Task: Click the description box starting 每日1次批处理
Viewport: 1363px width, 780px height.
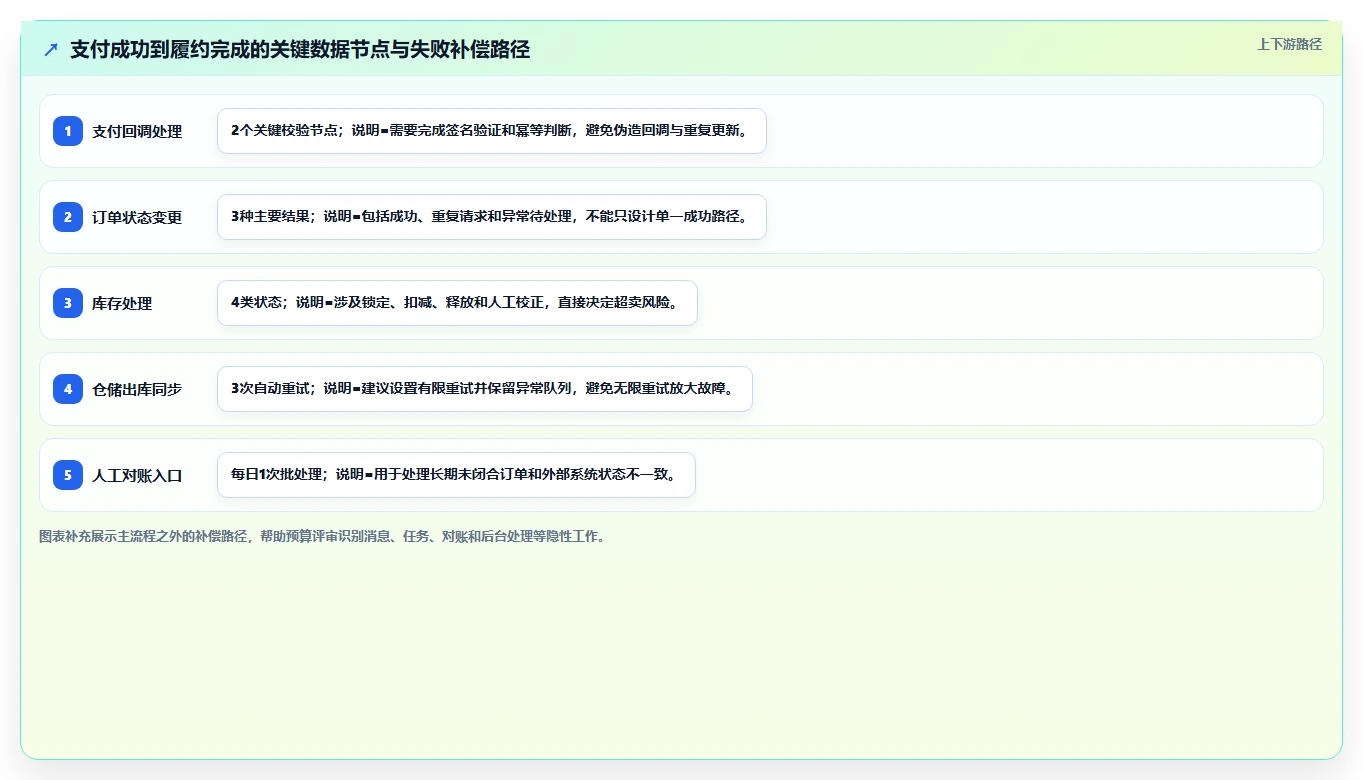Action: click(x=456, y=475)
